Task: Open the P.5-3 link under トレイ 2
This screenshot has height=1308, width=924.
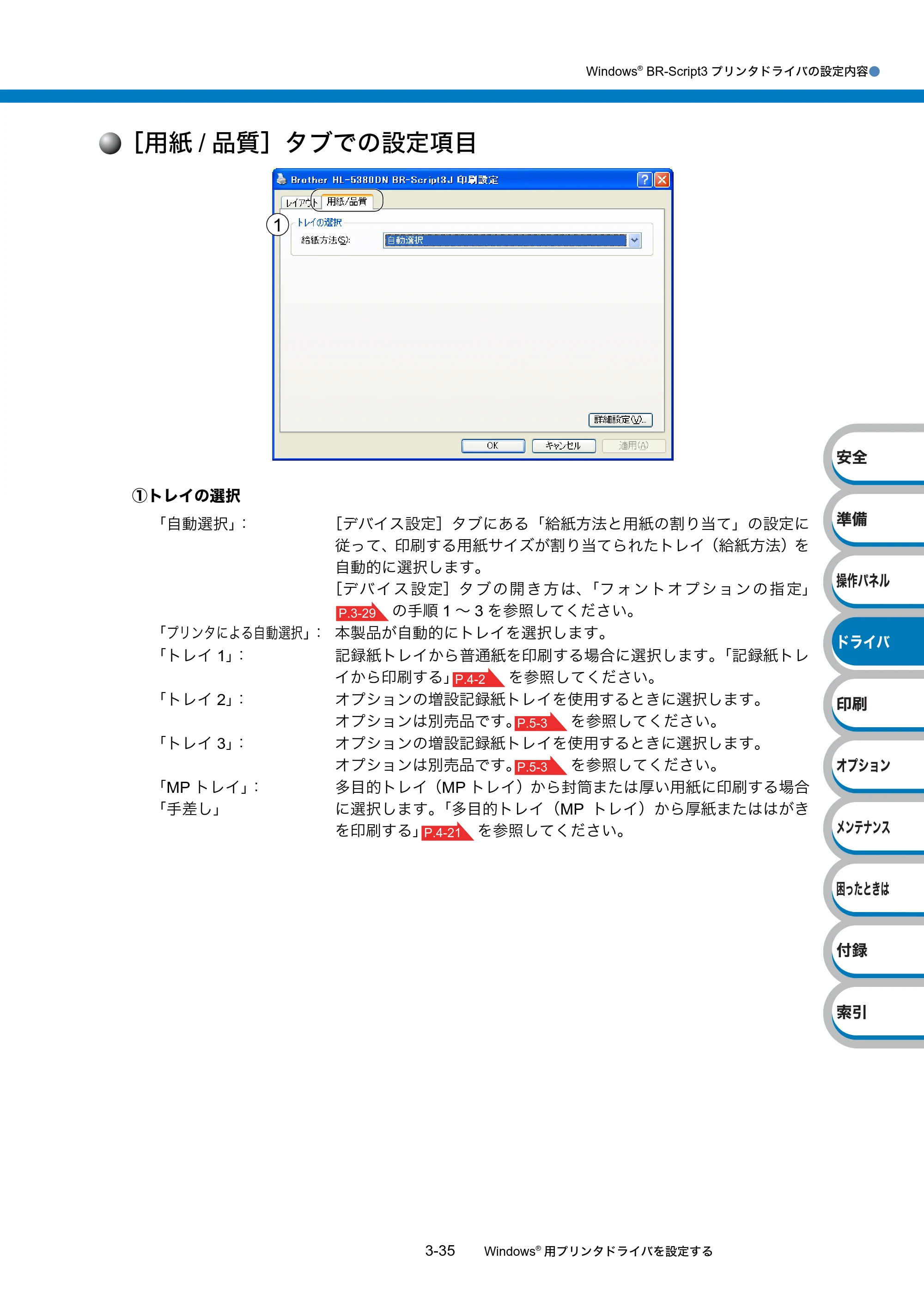Action: click(x=540, y=722)
